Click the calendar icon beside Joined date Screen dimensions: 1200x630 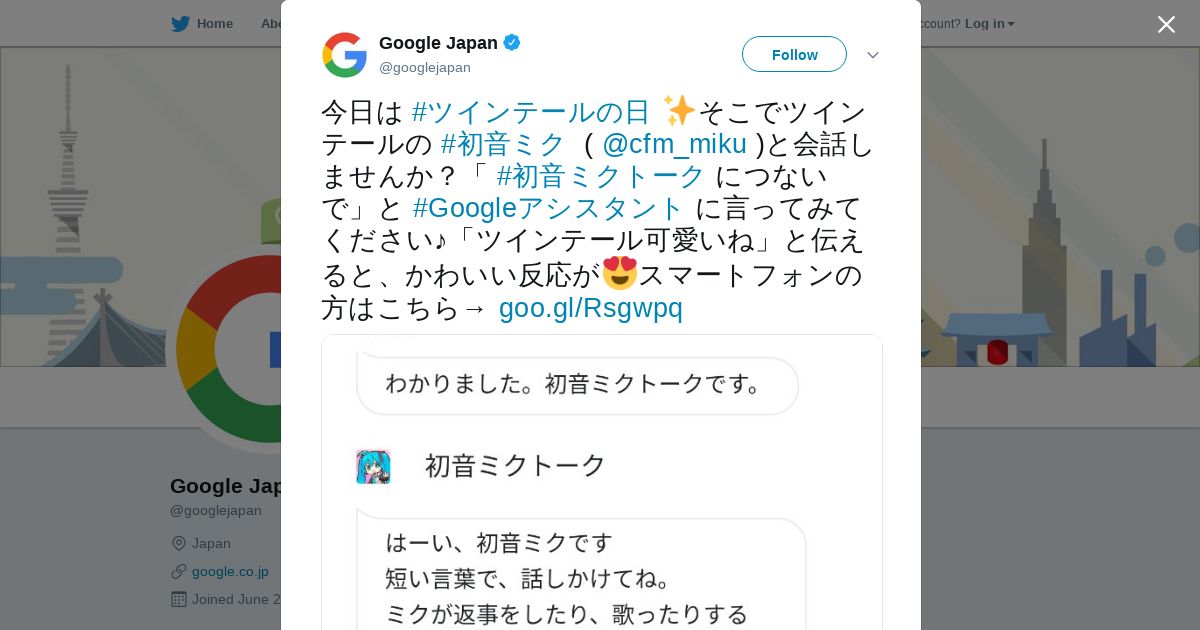tap(179, 600)
